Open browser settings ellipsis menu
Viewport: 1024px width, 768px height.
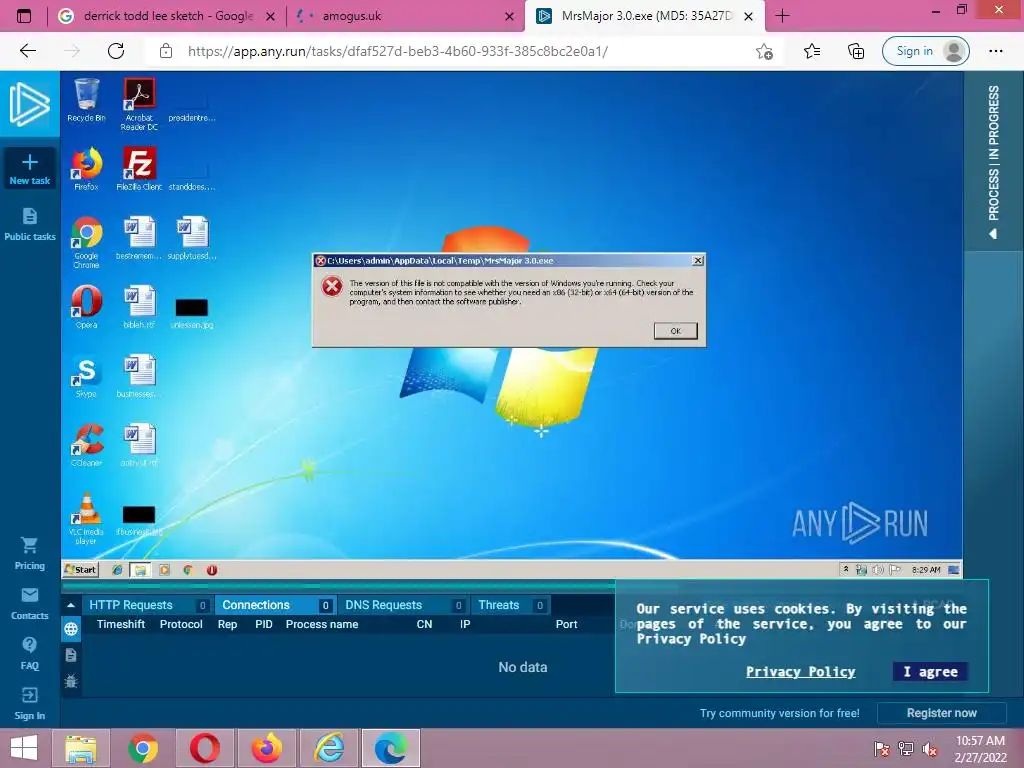pos(996,51)
